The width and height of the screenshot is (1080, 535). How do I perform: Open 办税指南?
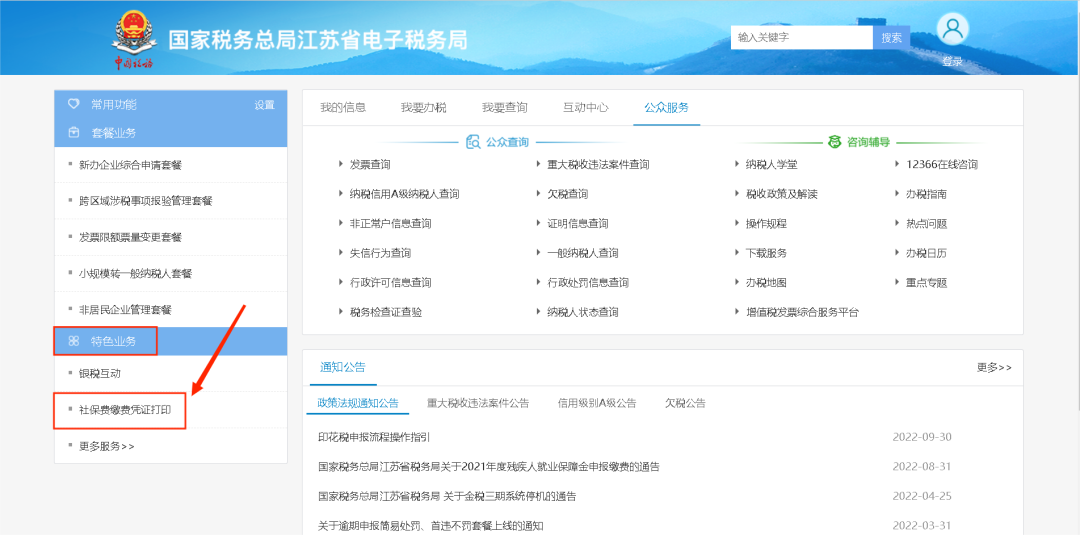pyautogui.click(x=926, y=194)
